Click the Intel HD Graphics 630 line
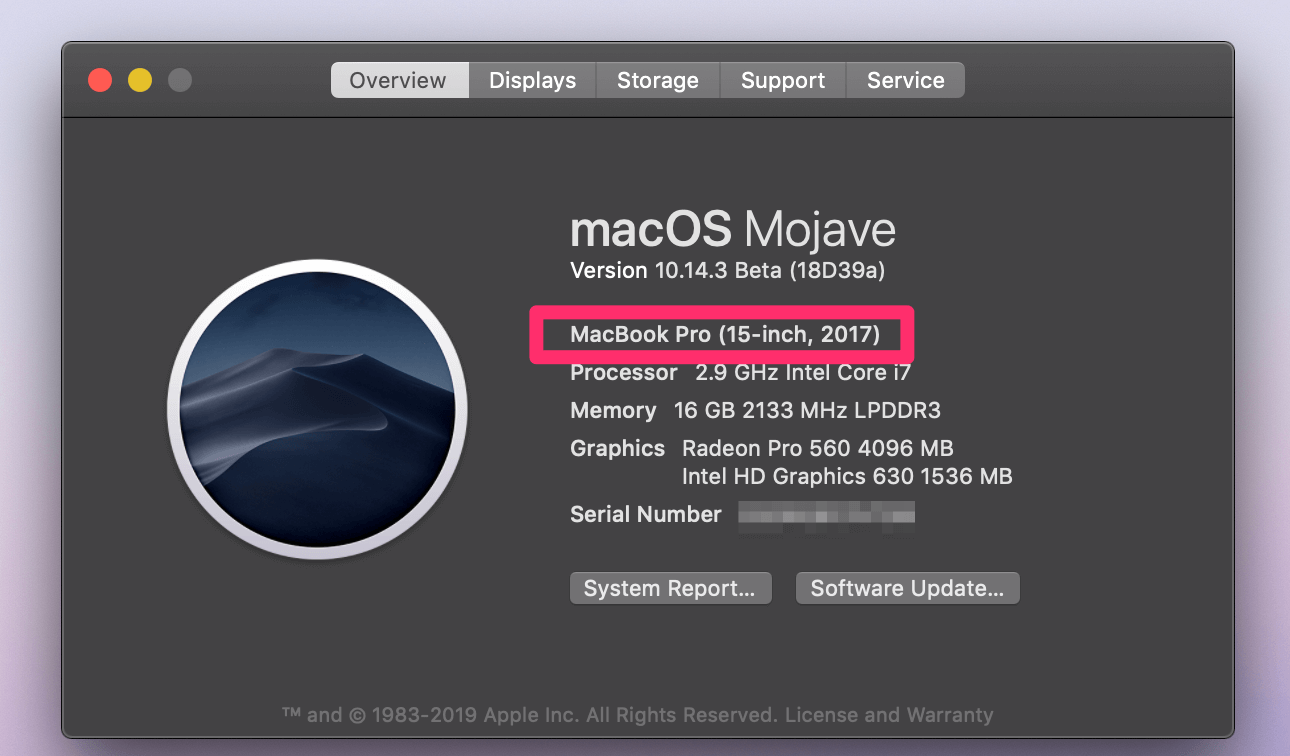This screenshot has width=1290, height=756. [847, 476]
